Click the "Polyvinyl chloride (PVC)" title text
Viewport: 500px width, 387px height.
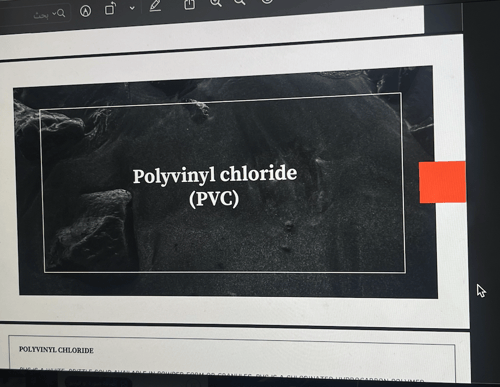[215, 186]
